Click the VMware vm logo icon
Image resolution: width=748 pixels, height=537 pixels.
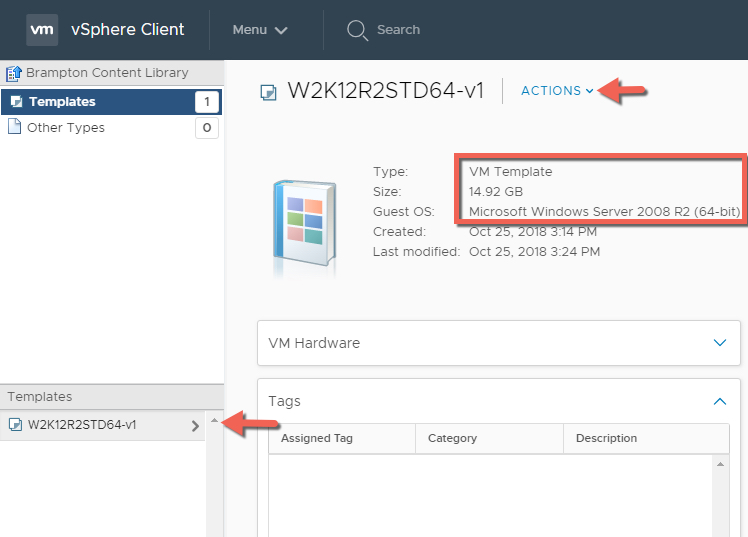click(41, 29)
